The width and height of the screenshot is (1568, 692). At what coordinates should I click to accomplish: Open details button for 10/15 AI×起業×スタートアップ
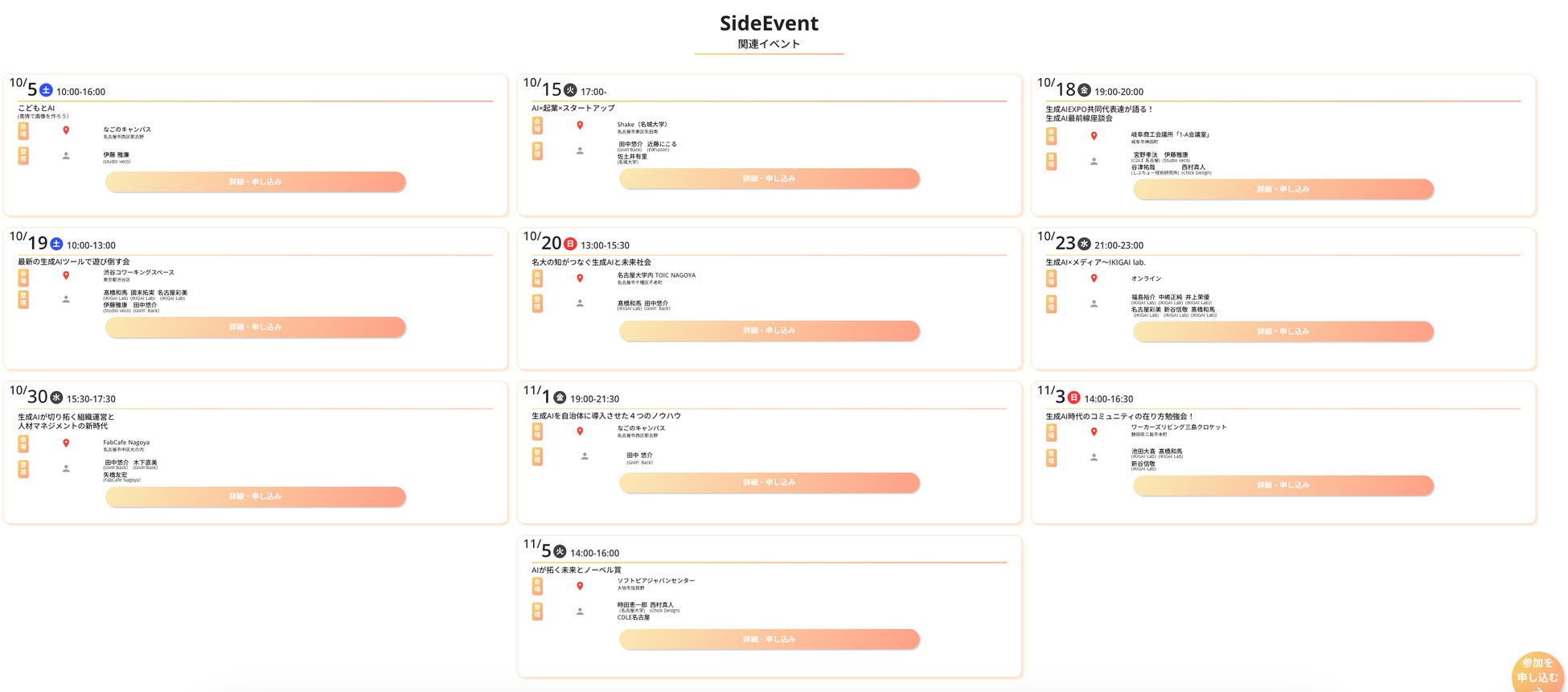(769, 179)
